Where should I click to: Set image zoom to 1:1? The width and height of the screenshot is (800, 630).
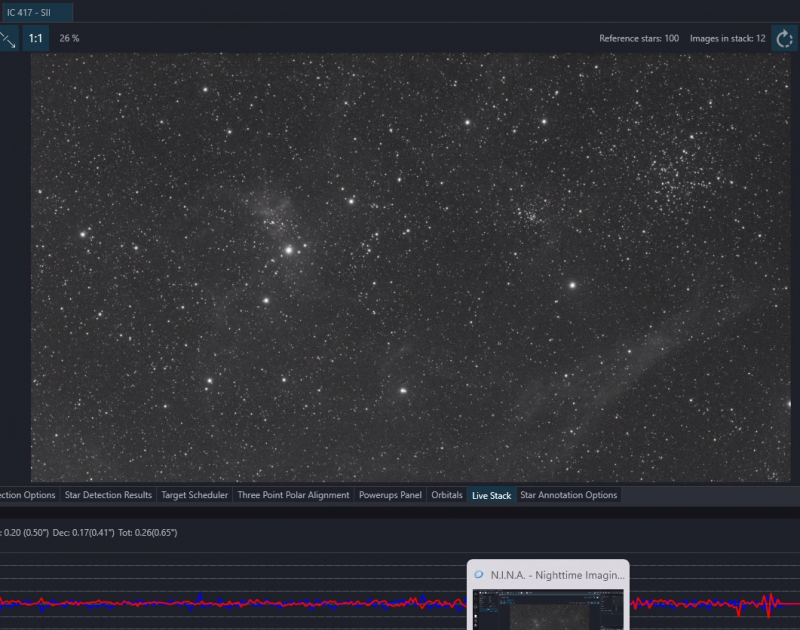35,39
